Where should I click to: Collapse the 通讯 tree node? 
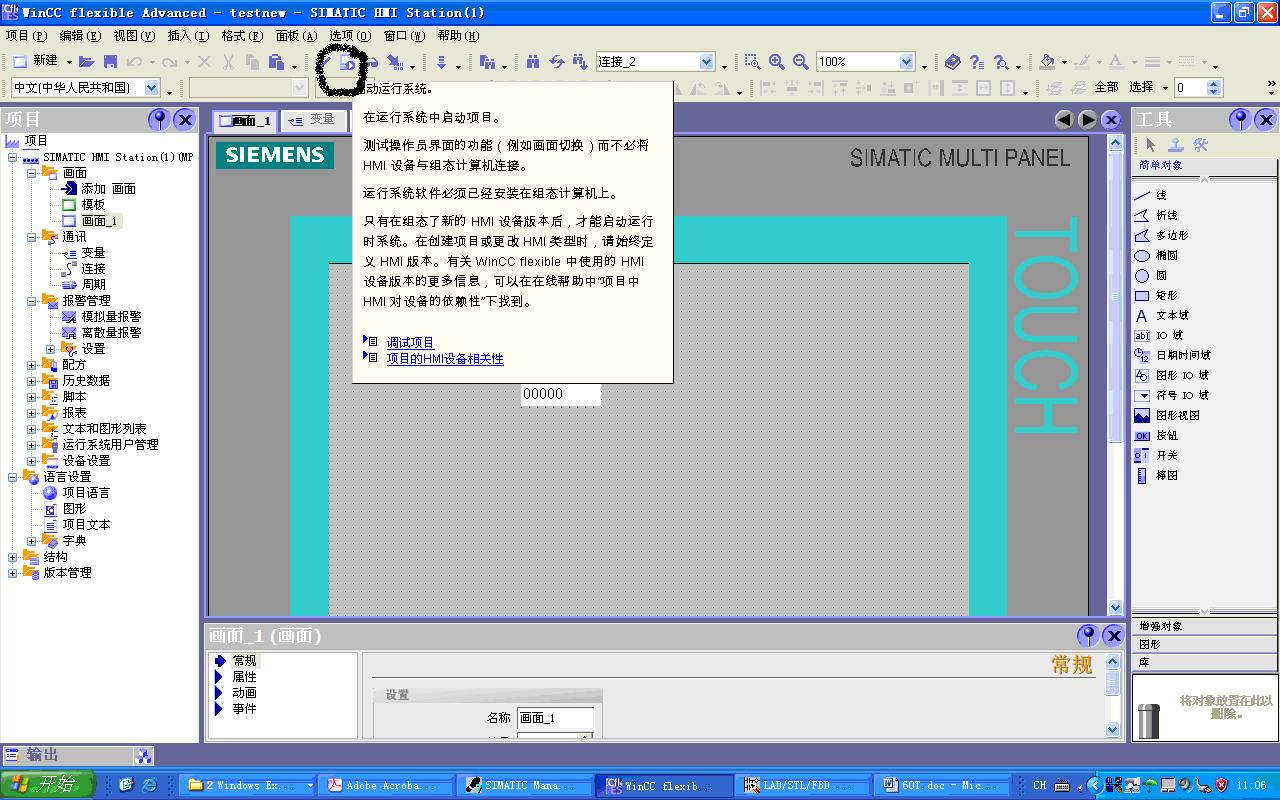32,237
